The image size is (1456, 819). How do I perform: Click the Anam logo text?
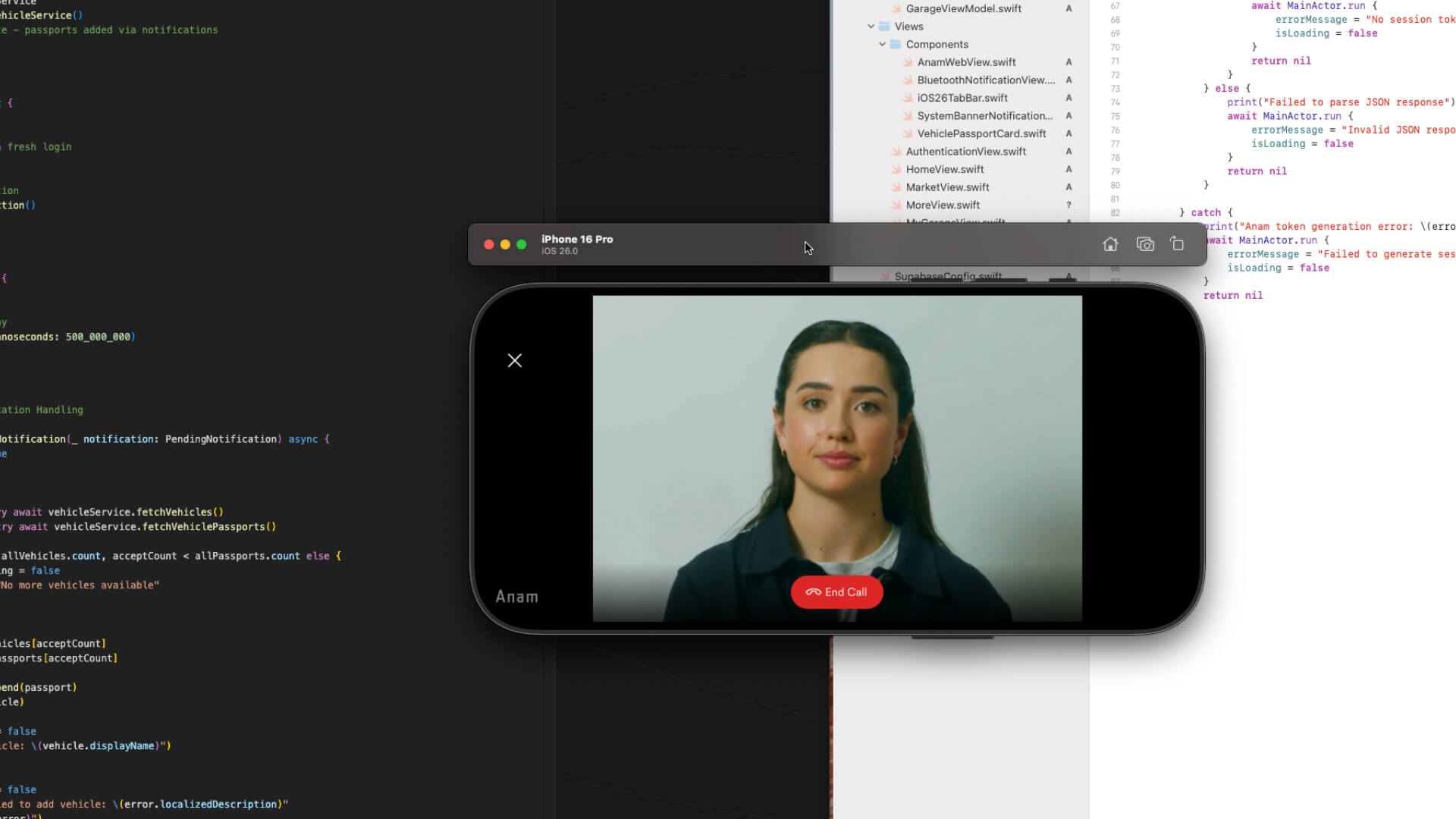(x=516, y=597)
